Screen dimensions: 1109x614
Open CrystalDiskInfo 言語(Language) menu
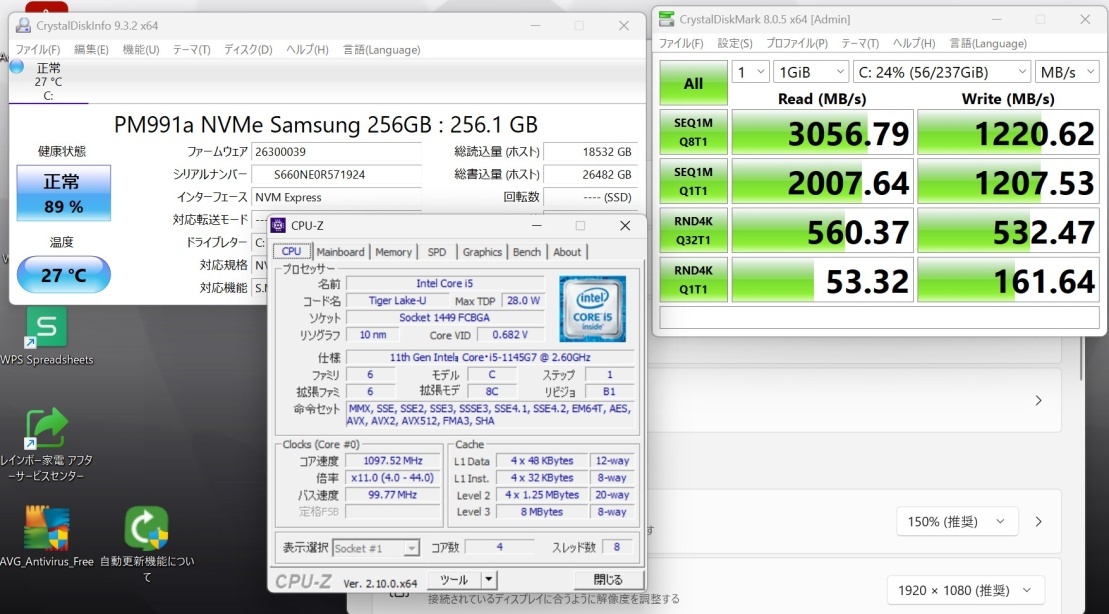(382, 50)
